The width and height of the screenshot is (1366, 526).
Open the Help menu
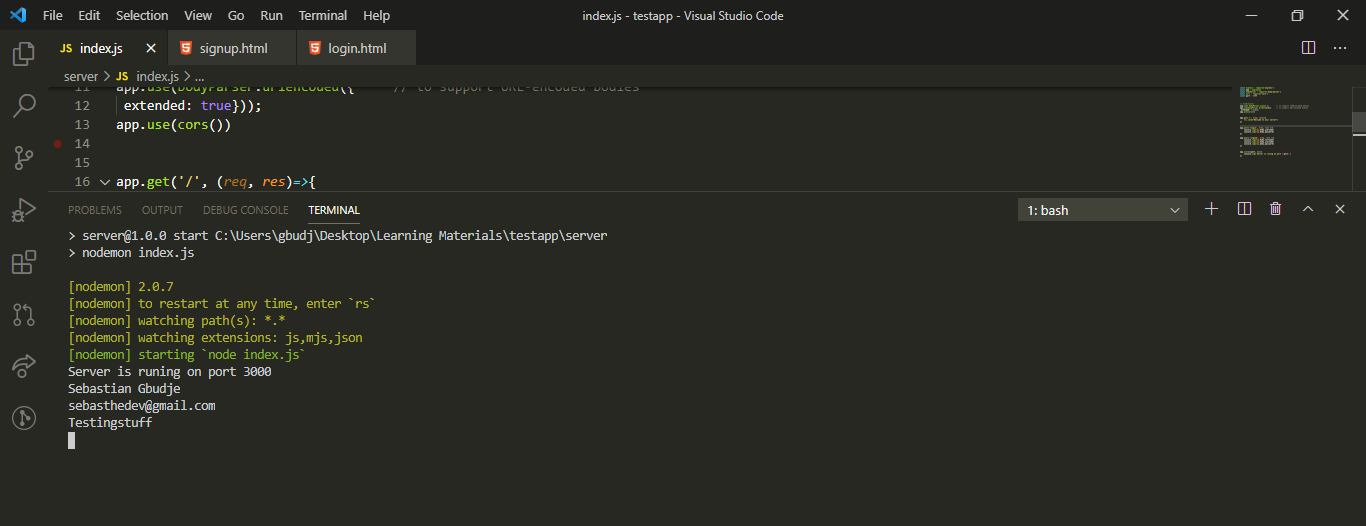coord(376,15)
